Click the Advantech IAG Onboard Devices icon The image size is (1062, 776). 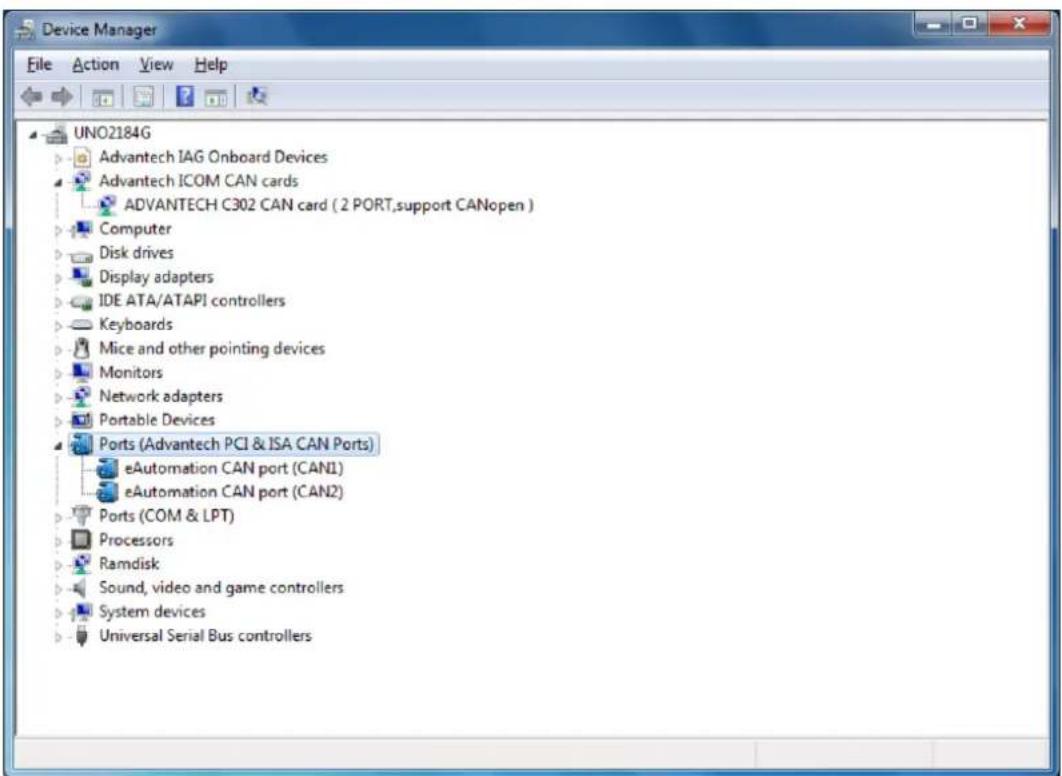pyautogui.click(x=82, y=158)
